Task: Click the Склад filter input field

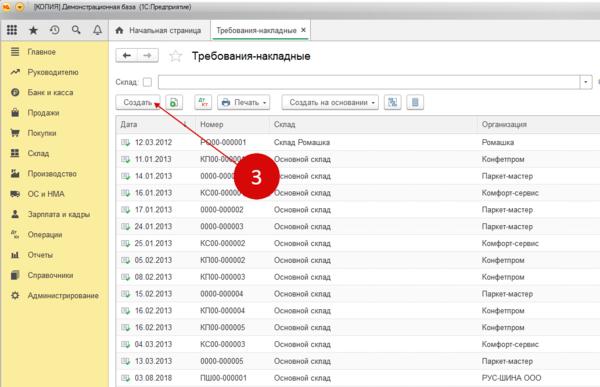Action: coord(369,82)
